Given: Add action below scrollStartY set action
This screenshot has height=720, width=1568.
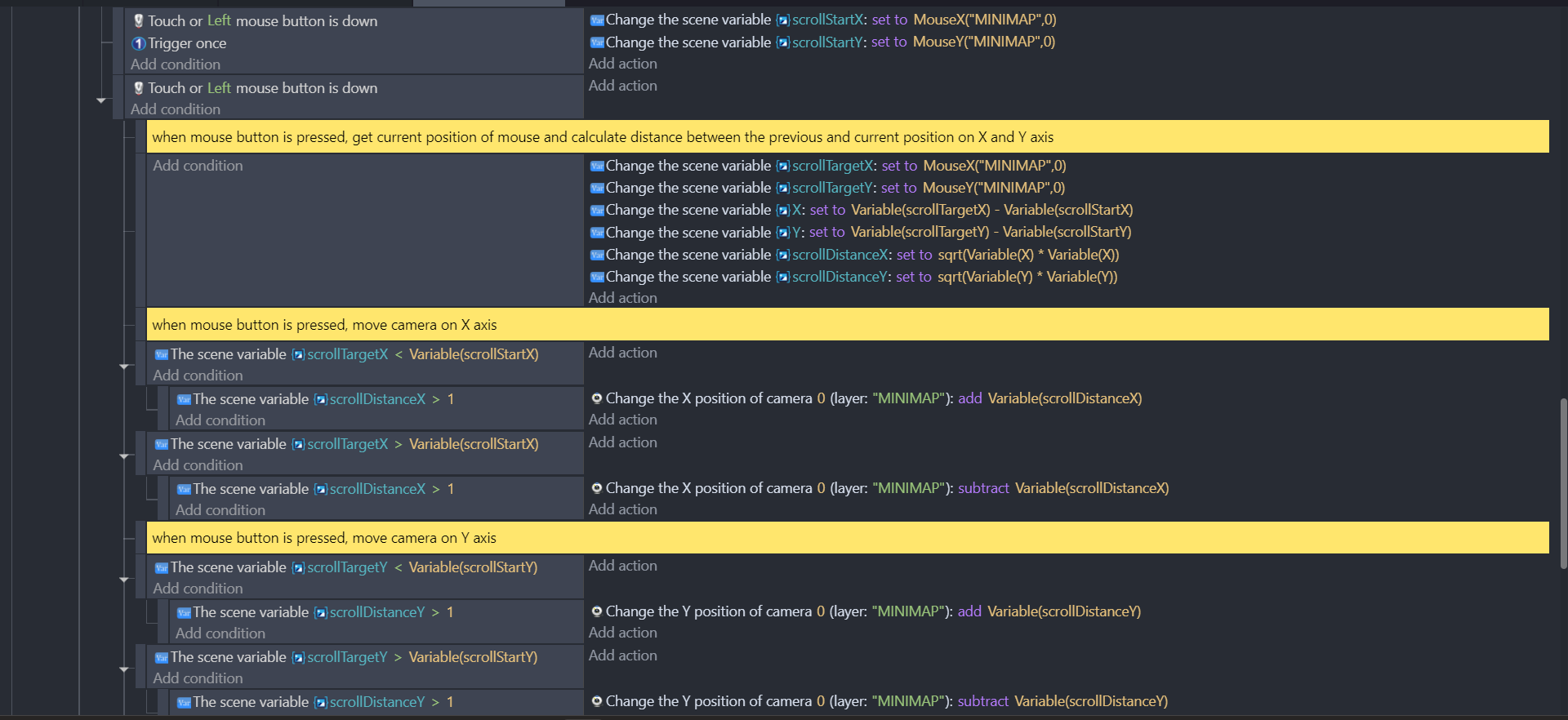Looking at the screenshot, I should (623, 64).
